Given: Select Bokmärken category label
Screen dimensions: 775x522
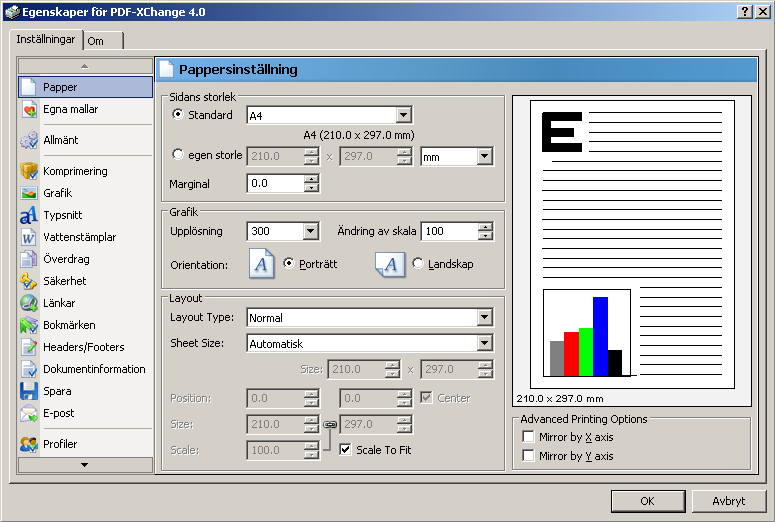Looking at the screenshot, I should 69,325.
